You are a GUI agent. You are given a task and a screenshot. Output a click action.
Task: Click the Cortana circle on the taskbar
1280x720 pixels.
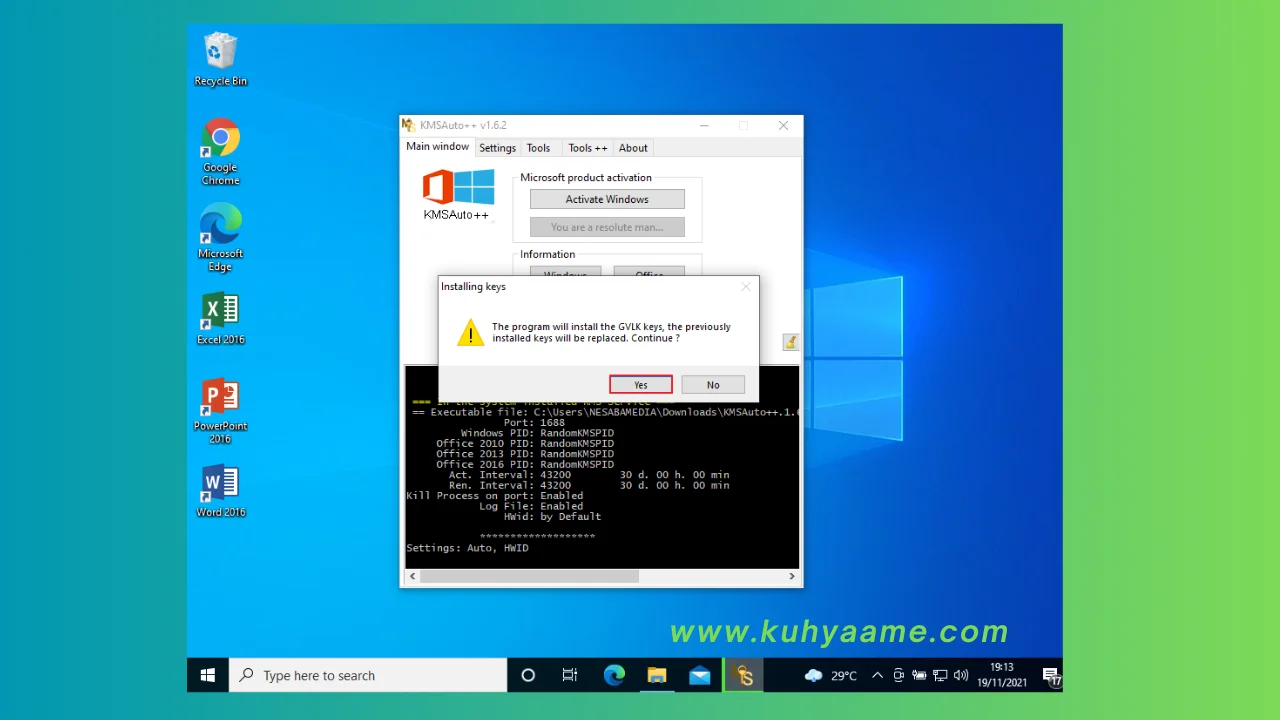click(528, 675)
